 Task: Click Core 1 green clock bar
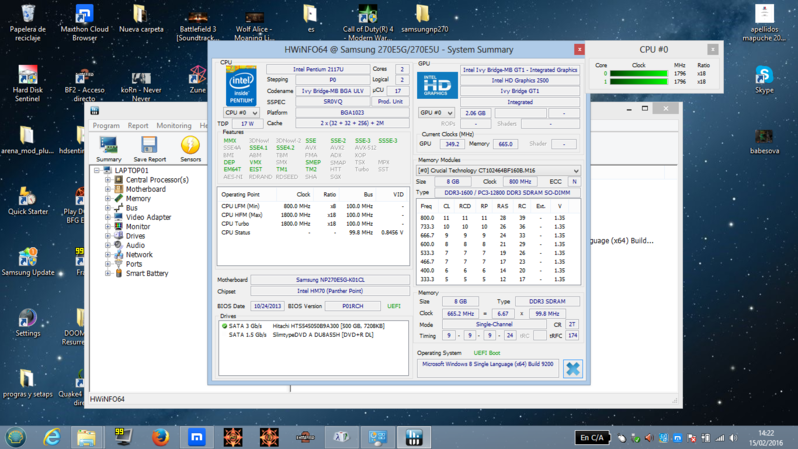639,81
